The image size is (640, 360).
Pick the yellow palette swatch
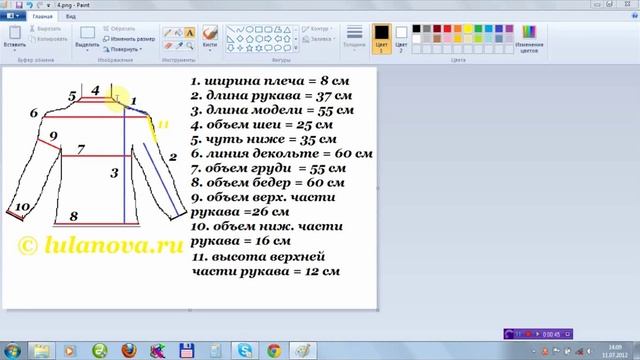pos(468,29)
